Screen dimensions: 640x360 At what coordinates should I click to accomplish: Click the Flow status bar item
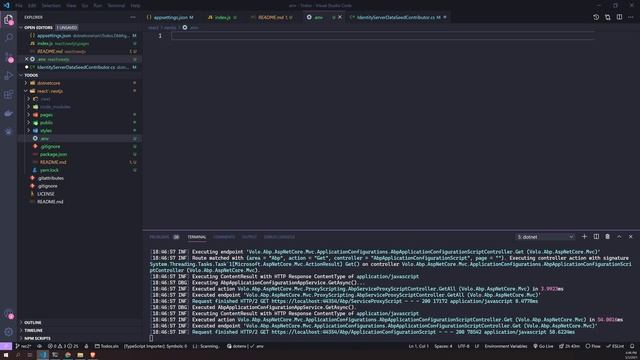593,346
